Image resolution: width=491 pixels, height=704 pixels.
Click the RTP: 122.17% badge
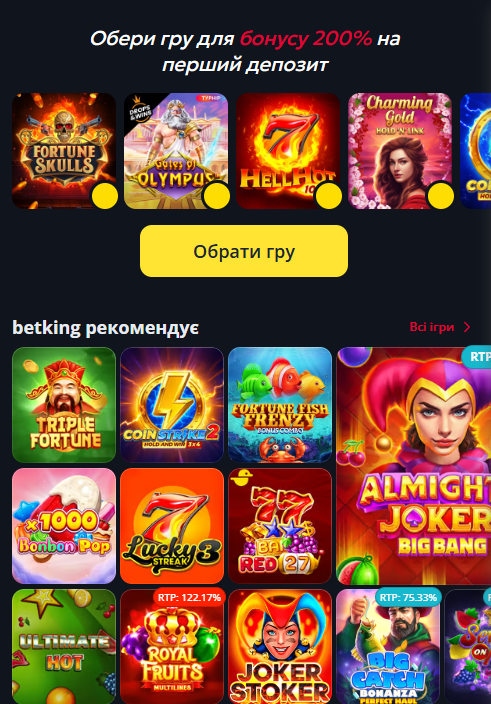pyautogui.click(x=189, y=598)
